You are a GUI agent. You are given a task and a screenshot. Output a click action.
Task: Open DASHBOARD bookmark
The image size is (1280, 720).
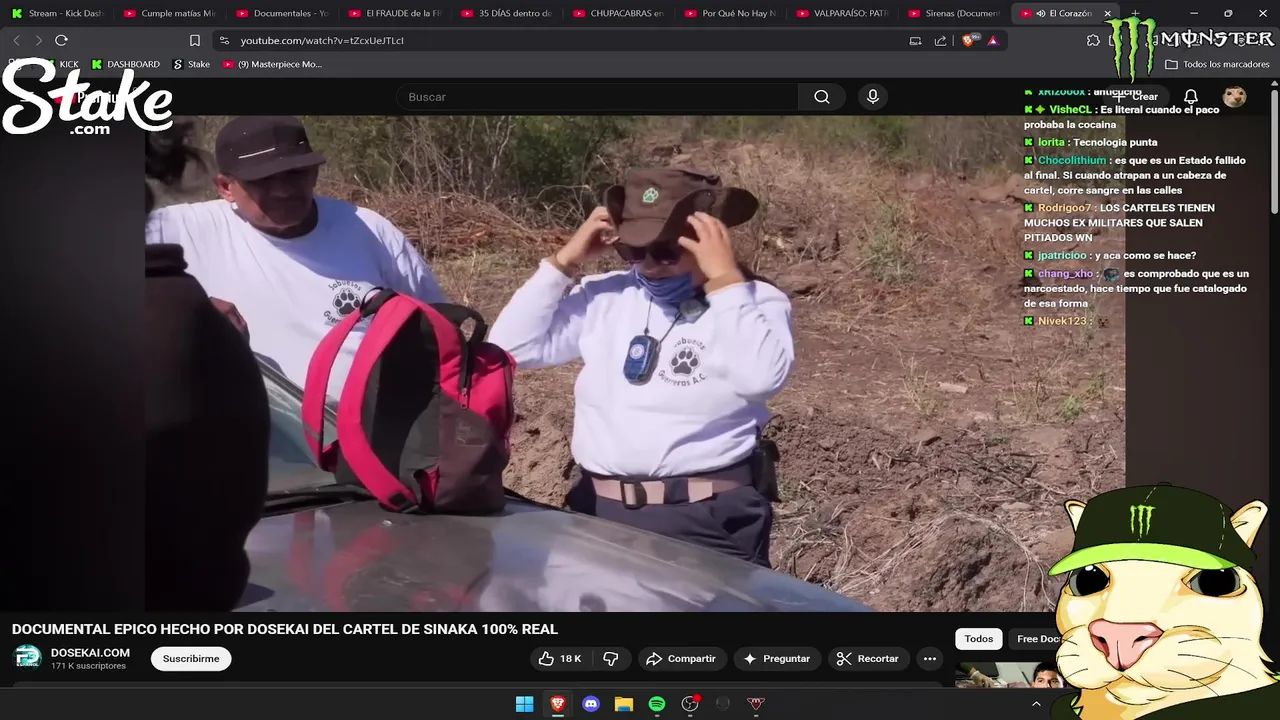click(126, 64)
